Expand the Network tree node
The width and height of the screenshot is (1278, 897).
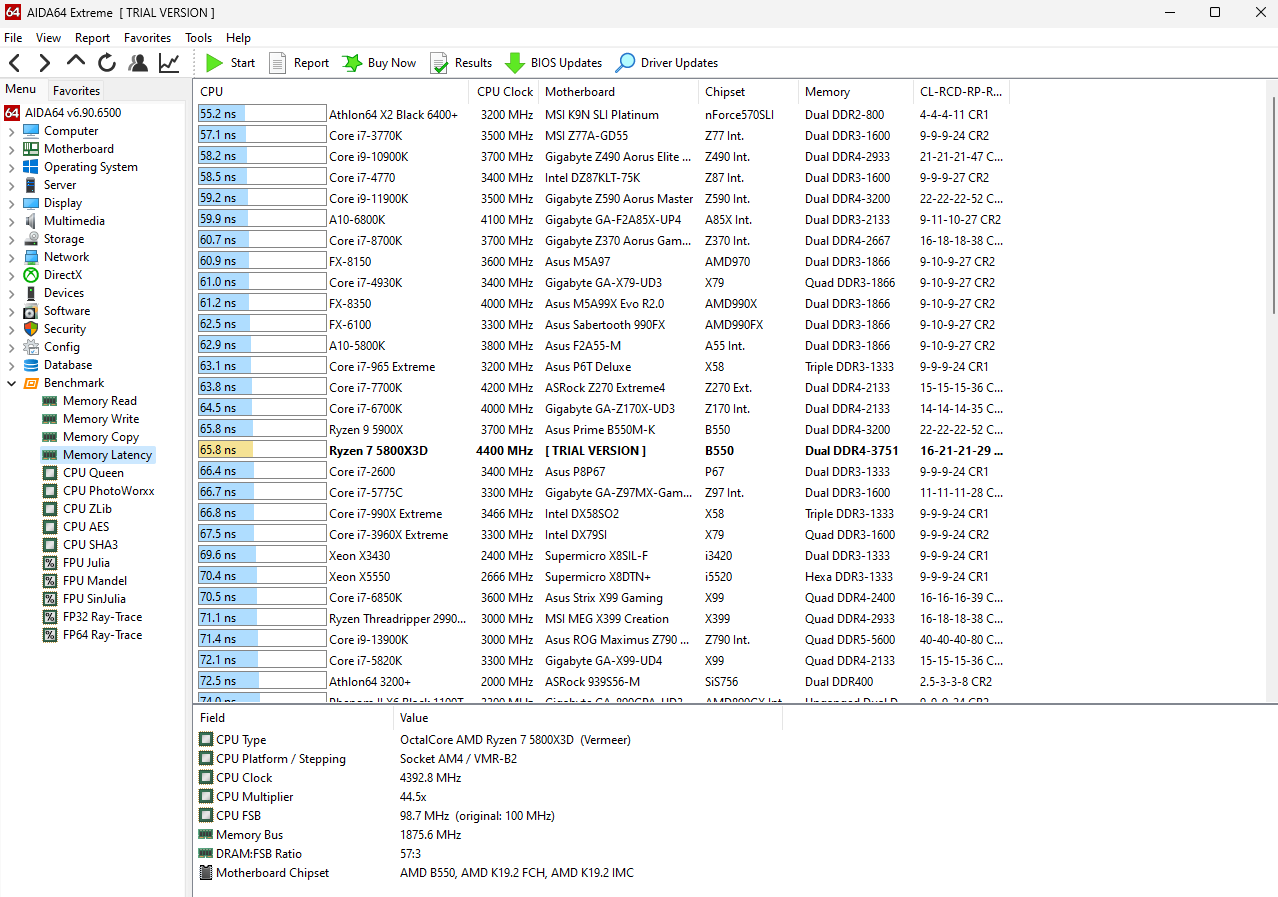(x=12, y=257)
